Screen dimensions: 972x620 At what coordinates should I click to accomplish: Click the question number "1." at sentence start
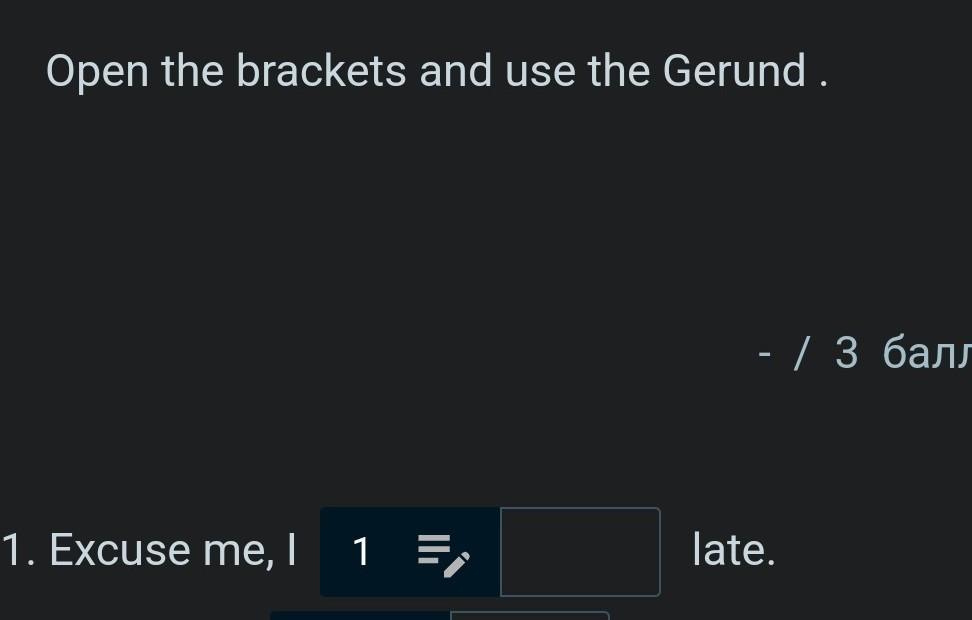tap(18, 550)
